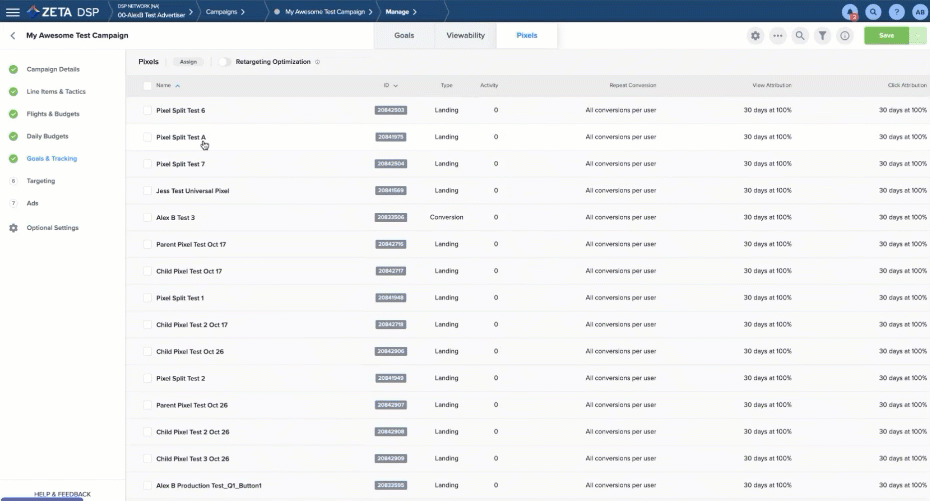Open Targeting in the left sidebar
Screen dimensions: 930x501
click(41, 181)
